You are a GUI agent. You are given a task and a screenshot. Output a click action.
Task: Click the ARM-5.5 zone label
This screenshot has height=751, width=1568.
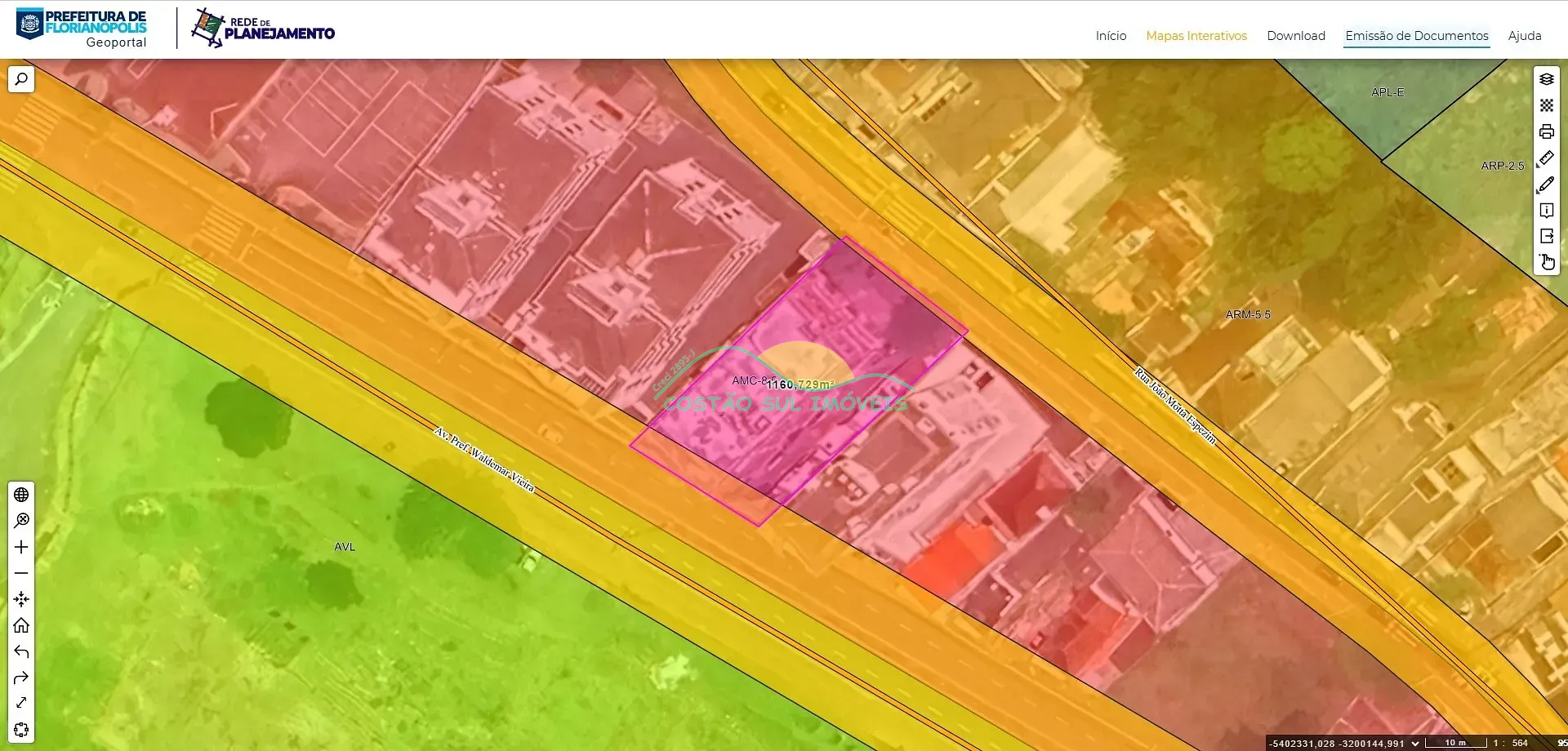1248,314
